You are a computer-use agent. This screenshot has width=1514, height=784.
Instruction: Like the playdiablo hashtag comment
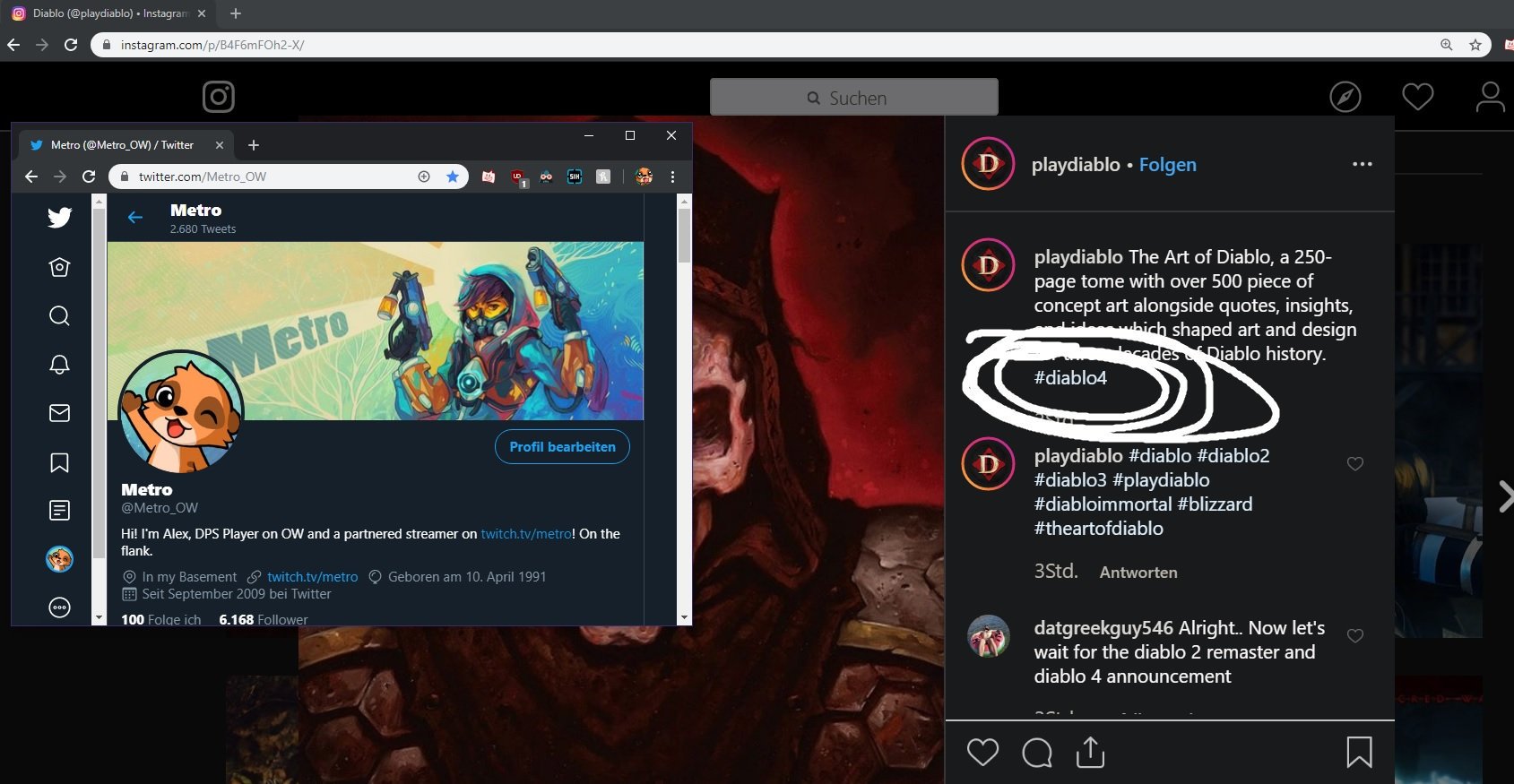[1354, 464]
